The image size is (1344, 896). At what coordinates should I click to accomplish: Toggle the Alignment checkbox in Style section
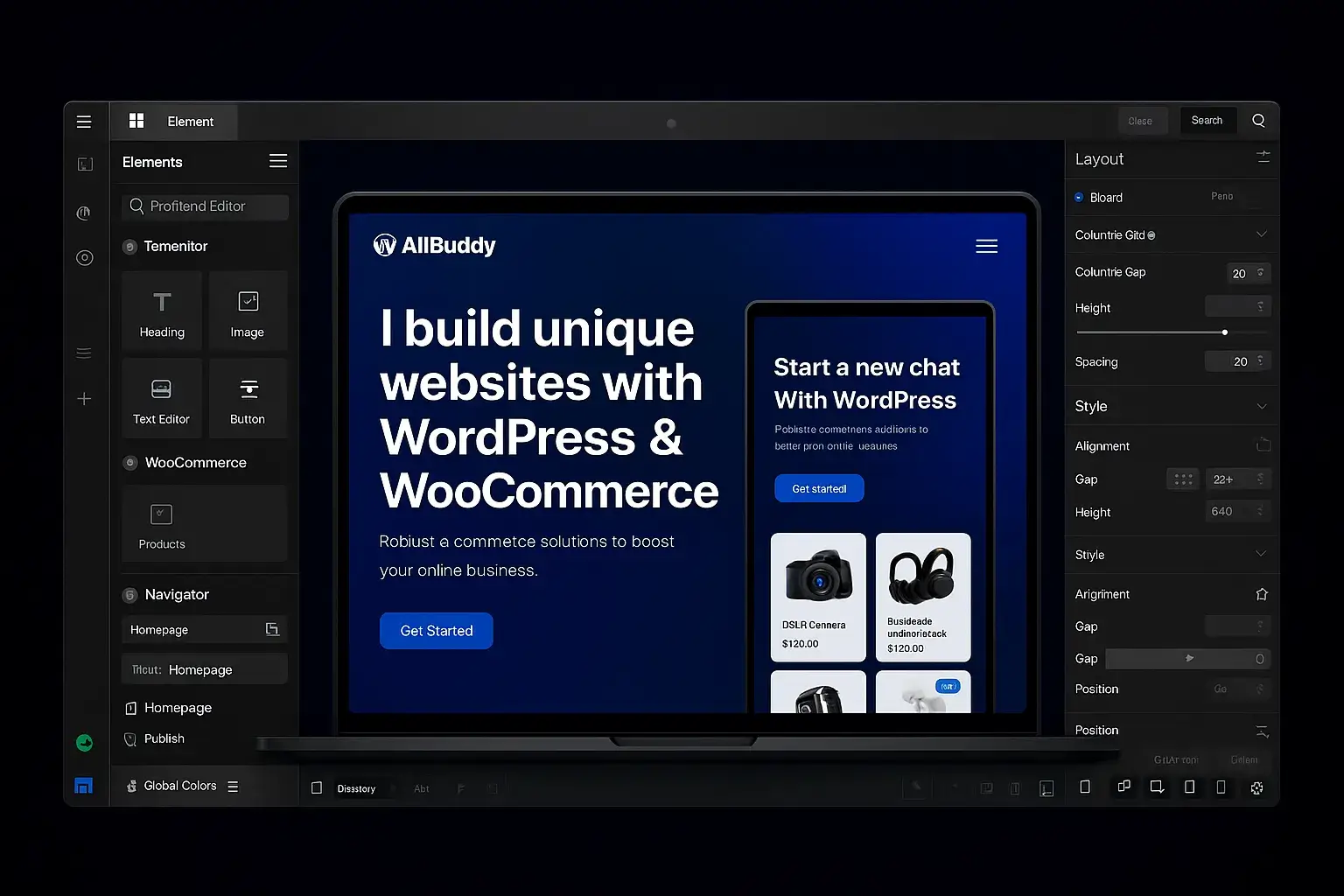[x=1263, y=445]
